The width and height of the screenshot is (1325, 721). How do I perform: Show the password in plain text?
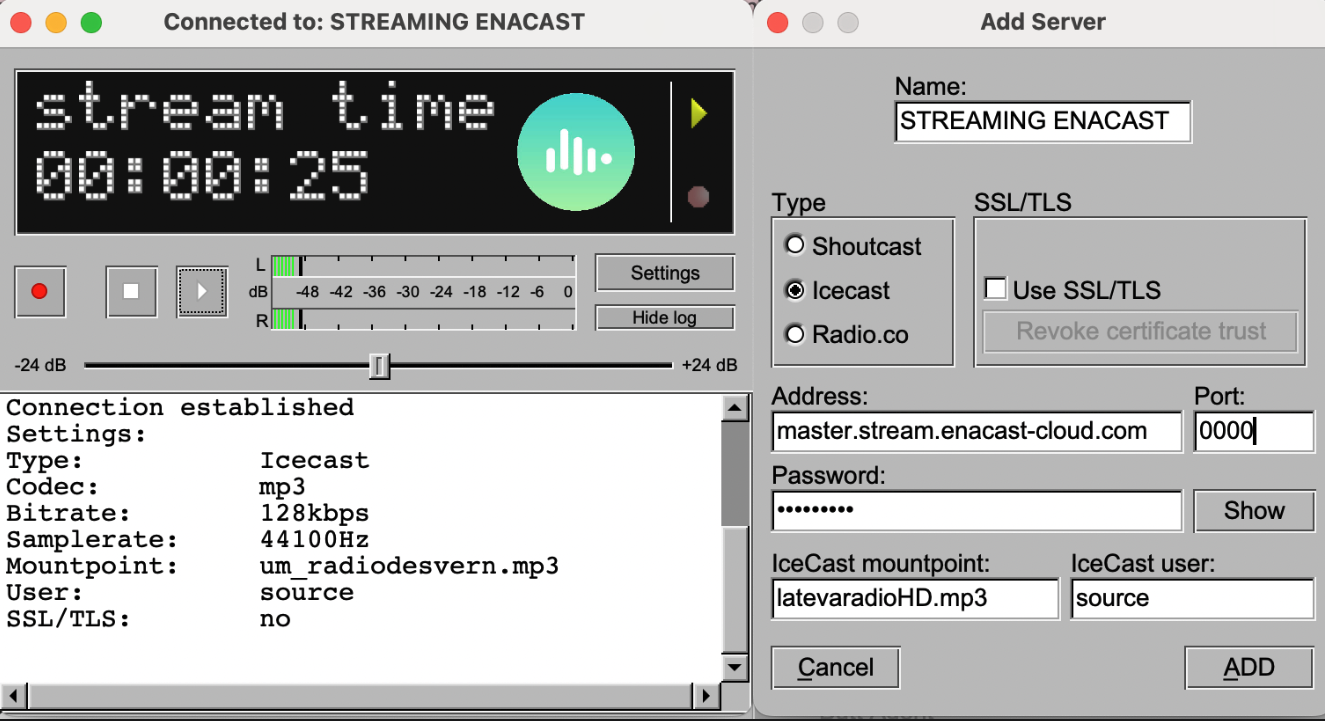tap(1253, 511)
